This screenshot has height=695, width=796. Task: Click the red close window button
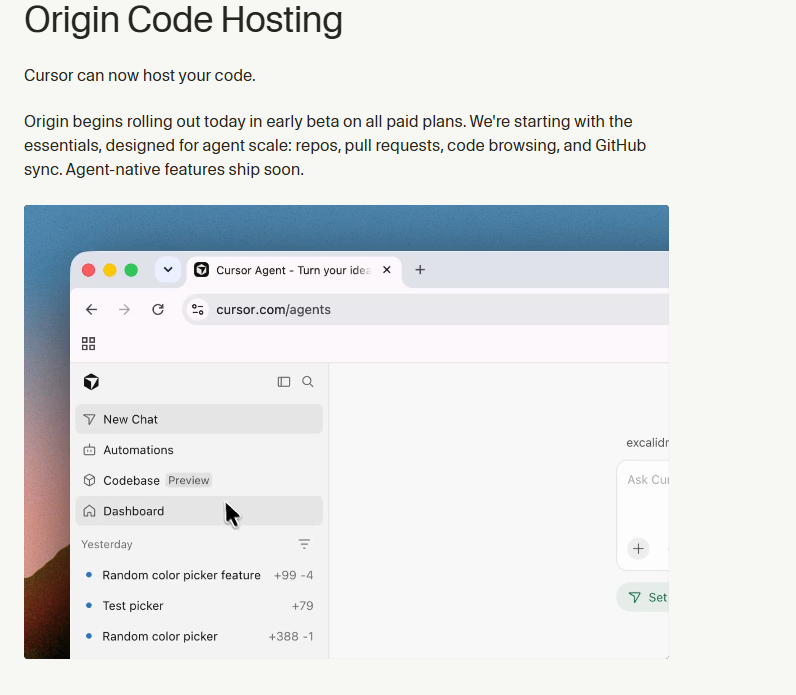point(88,270)
